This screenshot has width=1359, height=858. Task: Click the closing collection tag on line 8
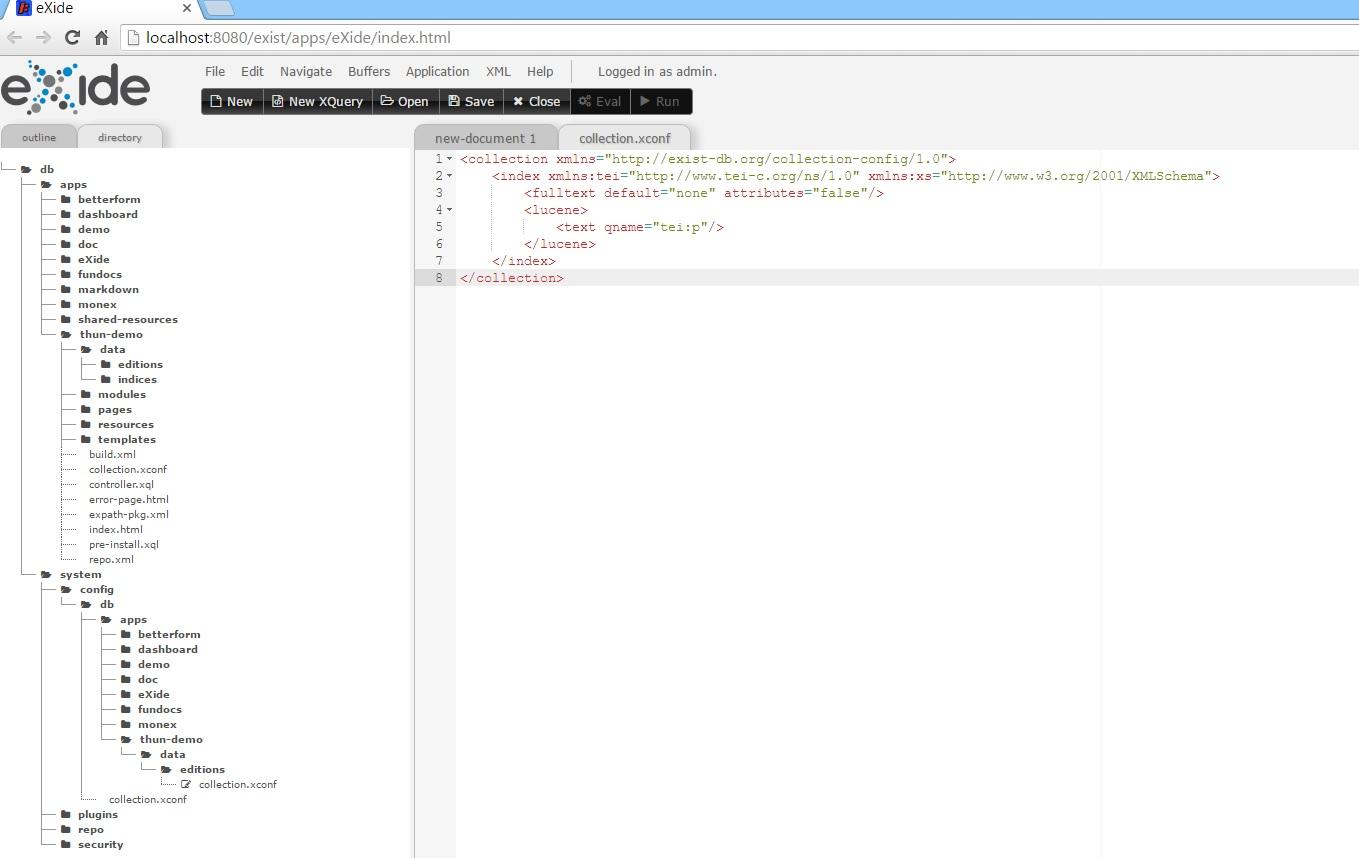(512, 278)
